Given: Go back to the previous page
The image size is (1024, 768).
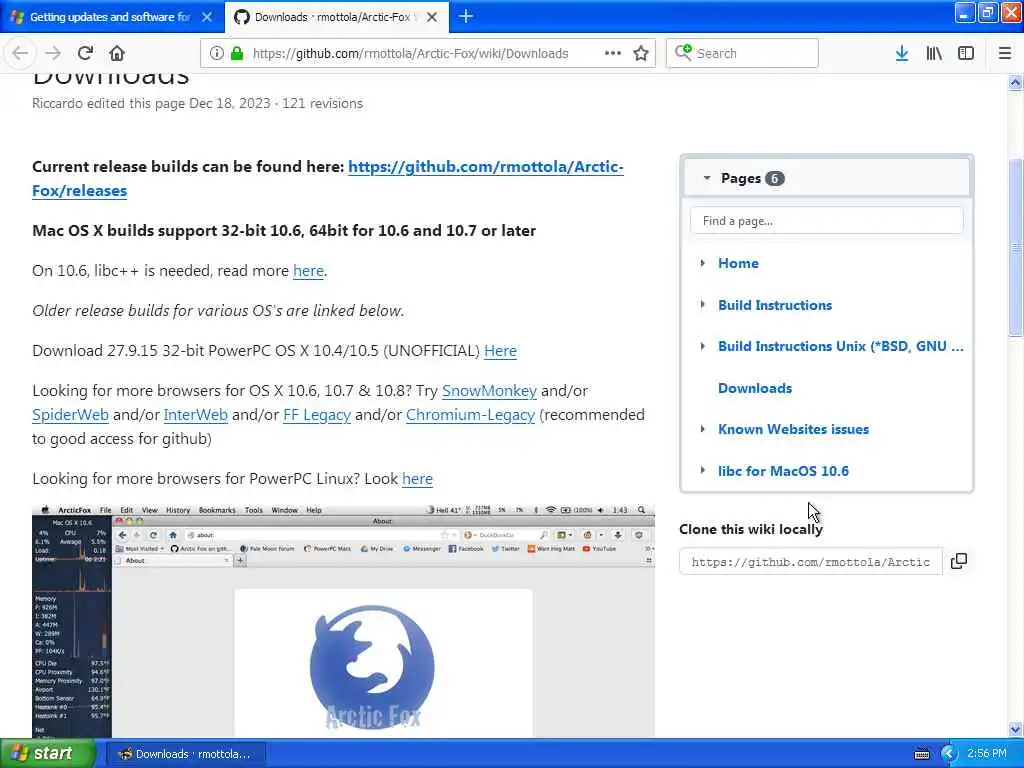Looking at the screenshot, I should click(20, 53).
